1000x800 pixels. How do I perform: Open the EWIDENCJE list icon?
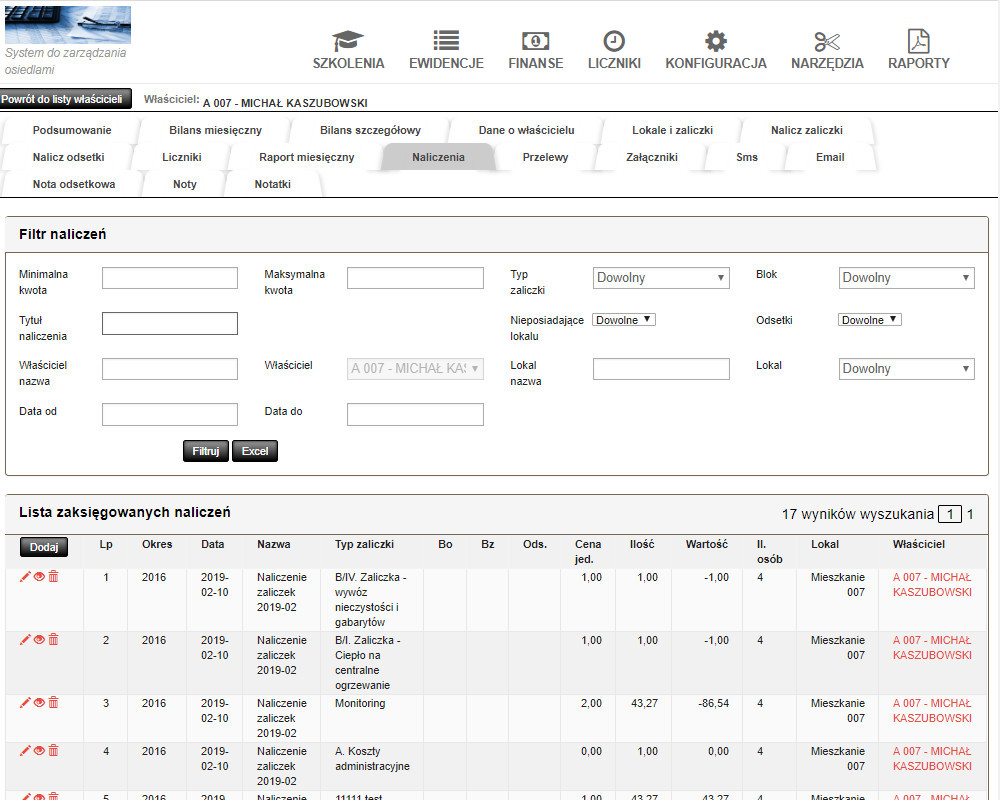(x=446, y=41)
